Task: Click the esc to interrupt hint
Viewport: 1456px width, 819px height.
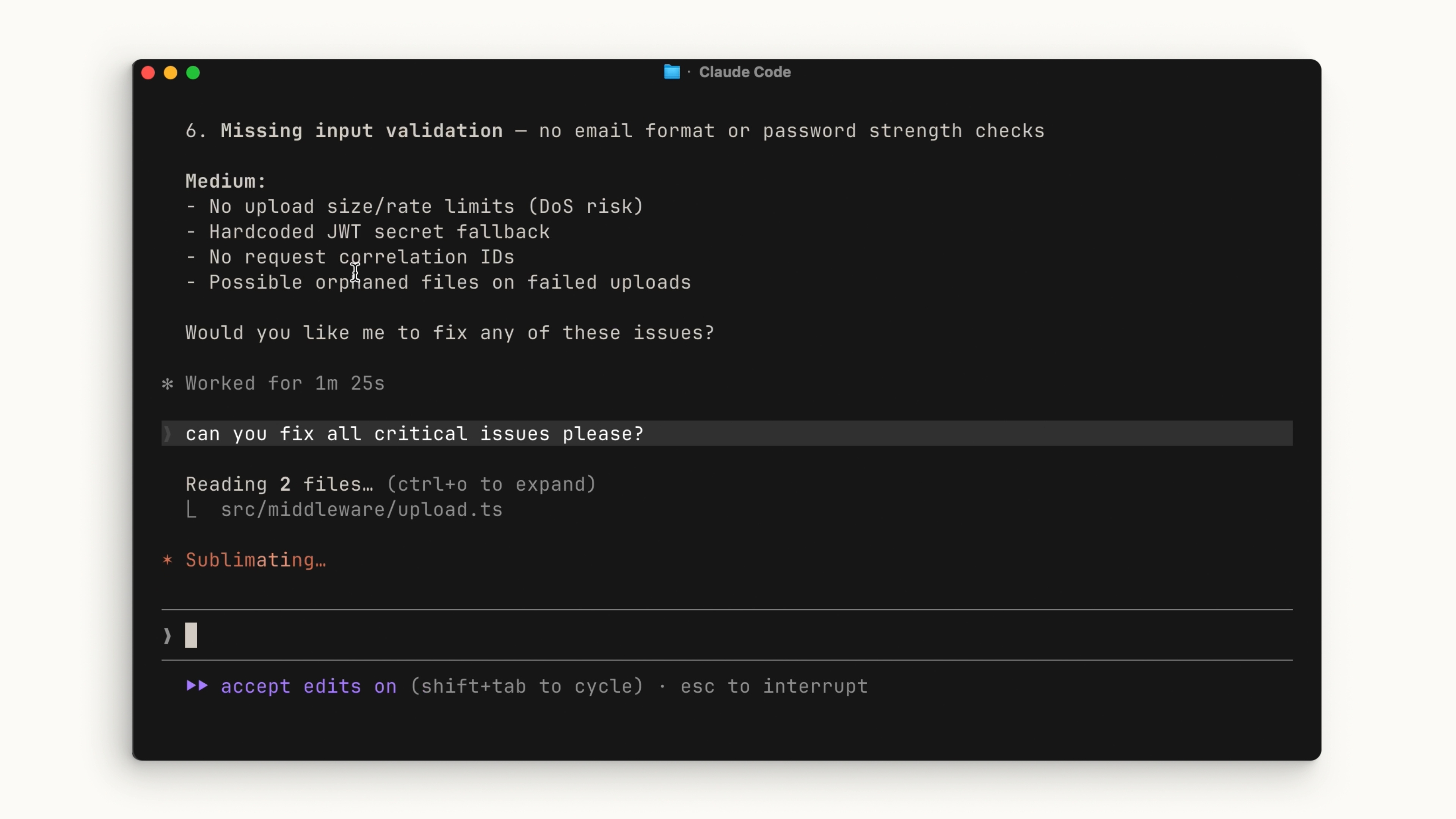Action: [x=774, y=686]
